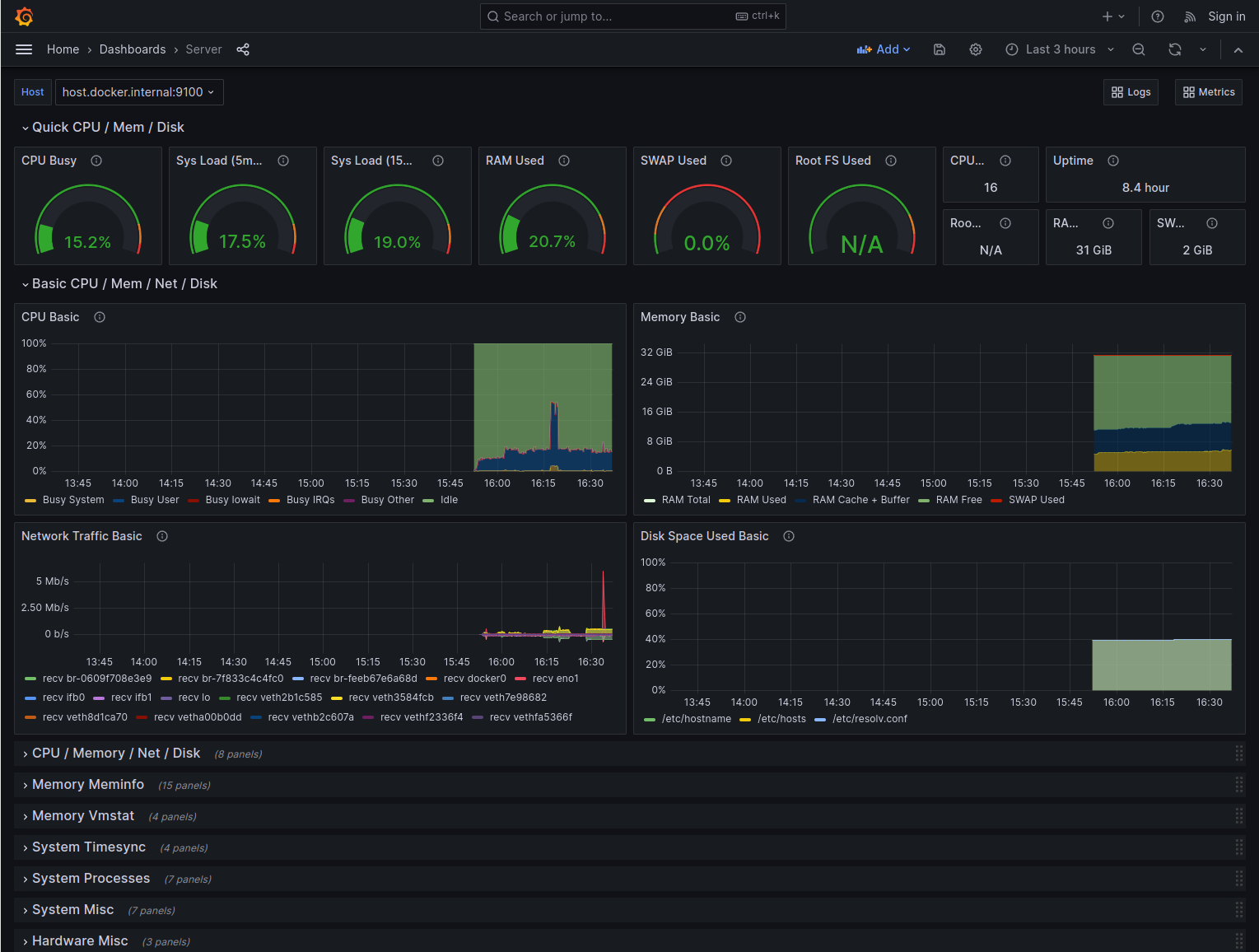Screen dimensions: 1259x952
Task: Click the news RSS feed icon
Action: [1190, 16]
